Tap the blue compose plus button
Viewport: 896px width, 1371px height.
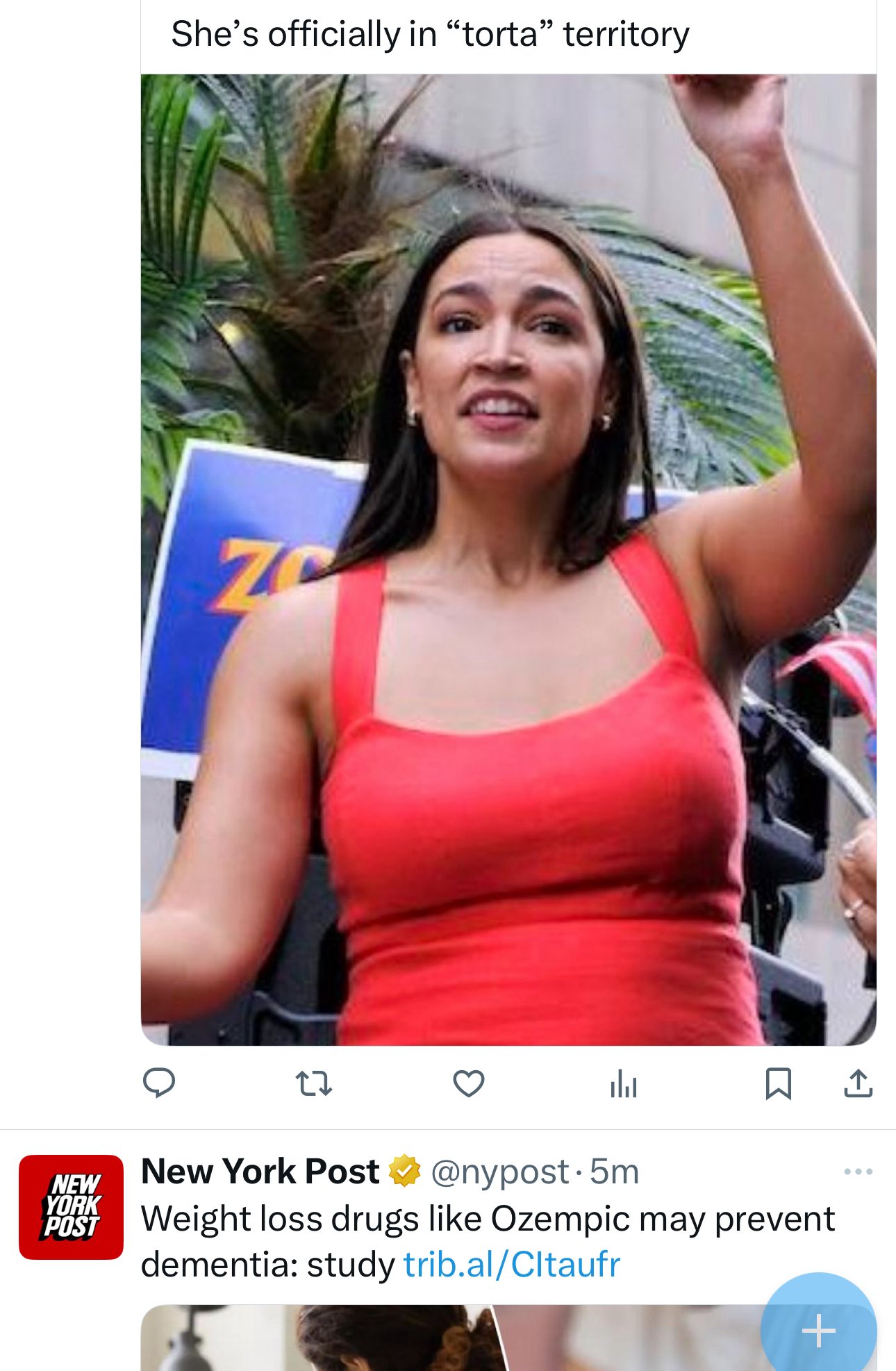(x=818, y=1329)
